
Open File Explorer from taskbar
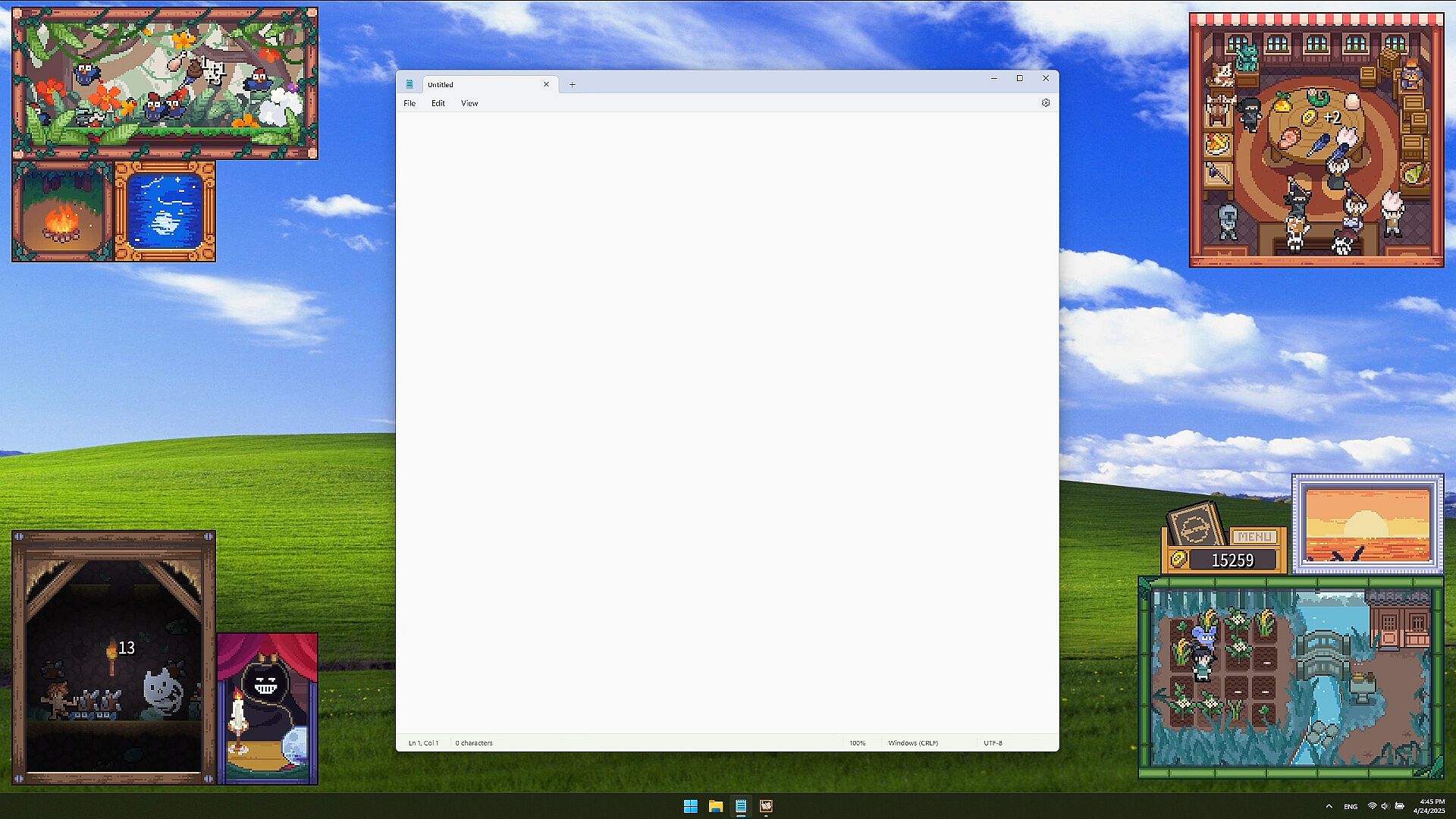(x=715, y=806)
